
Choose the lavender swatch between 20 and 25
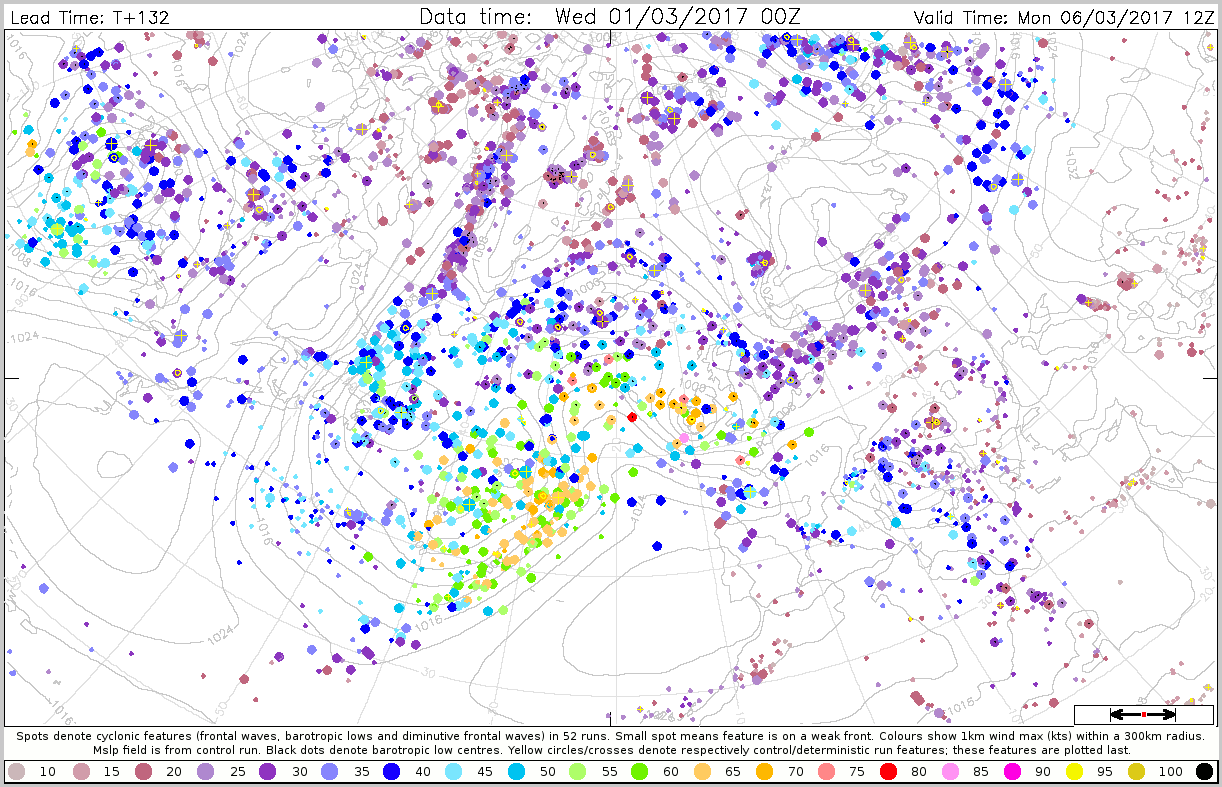206,771
